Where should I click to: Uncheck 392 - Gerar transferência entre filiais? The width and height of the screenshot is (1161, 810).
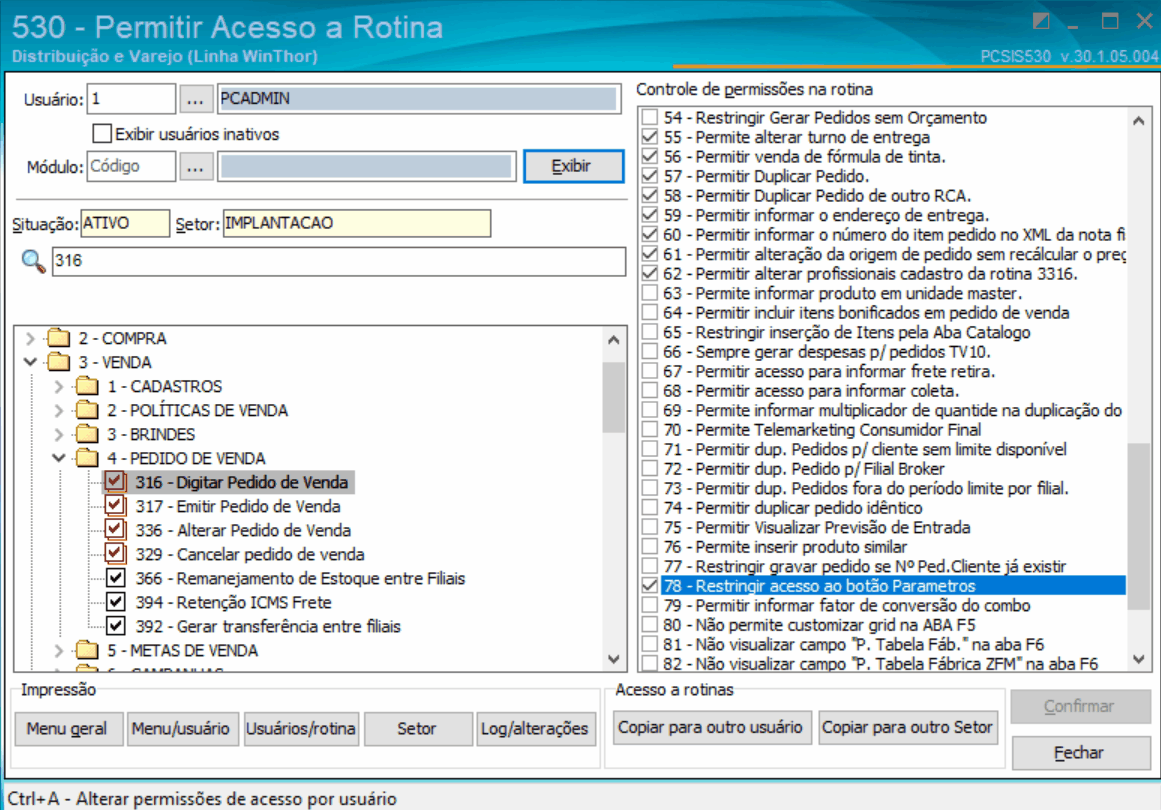tap(115, 626)
